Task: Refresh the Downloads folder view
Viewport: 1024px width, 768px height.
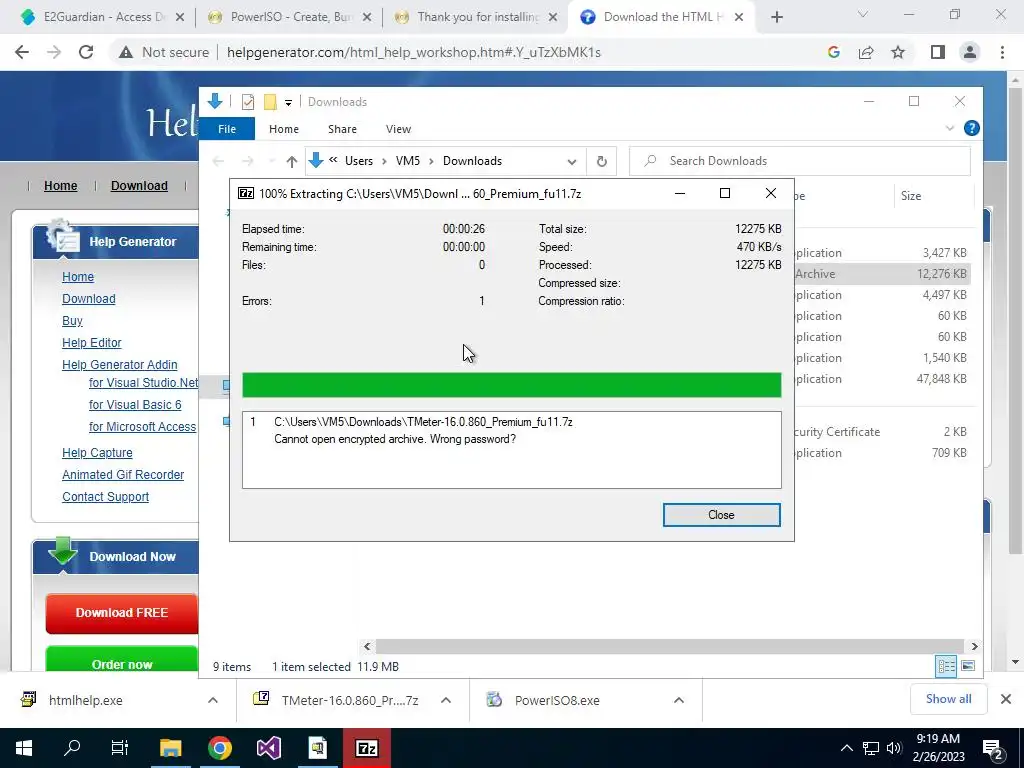Action: pyautogui.click(x=601, y=161)
